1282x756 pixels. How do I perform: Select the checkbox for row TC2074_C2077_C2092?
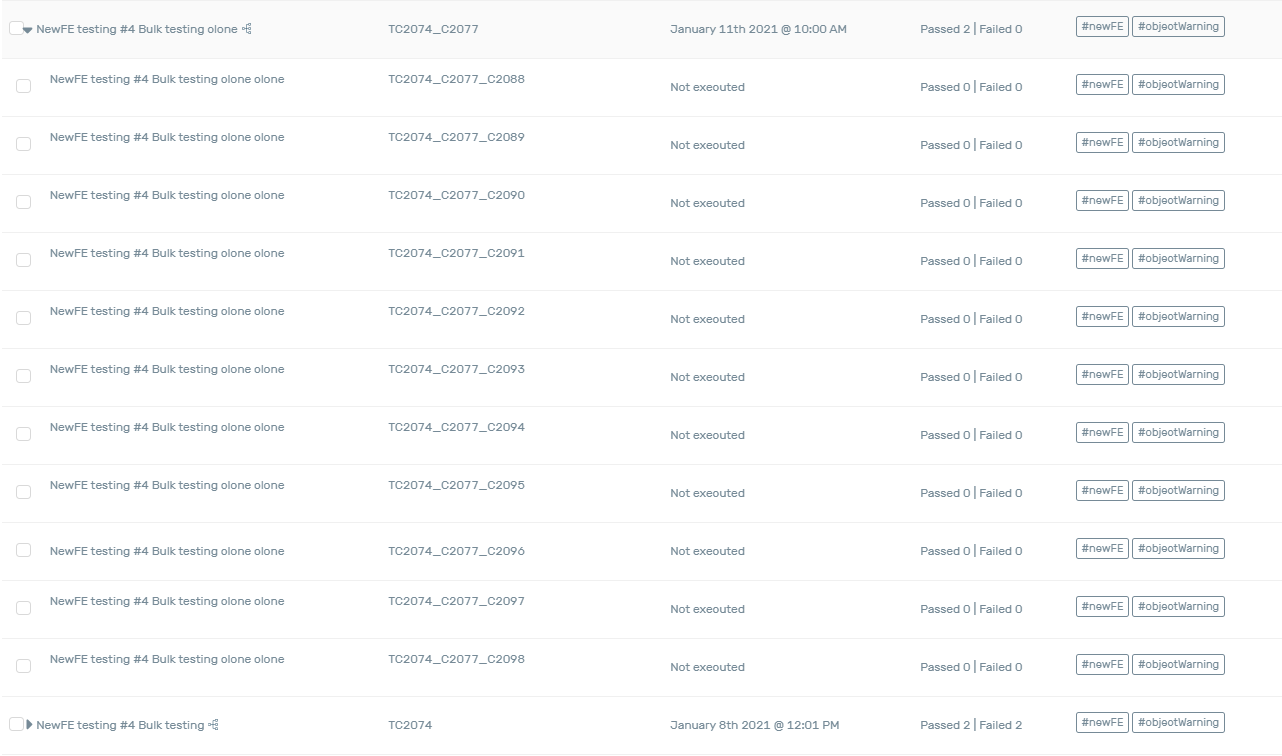click(24, 319)
